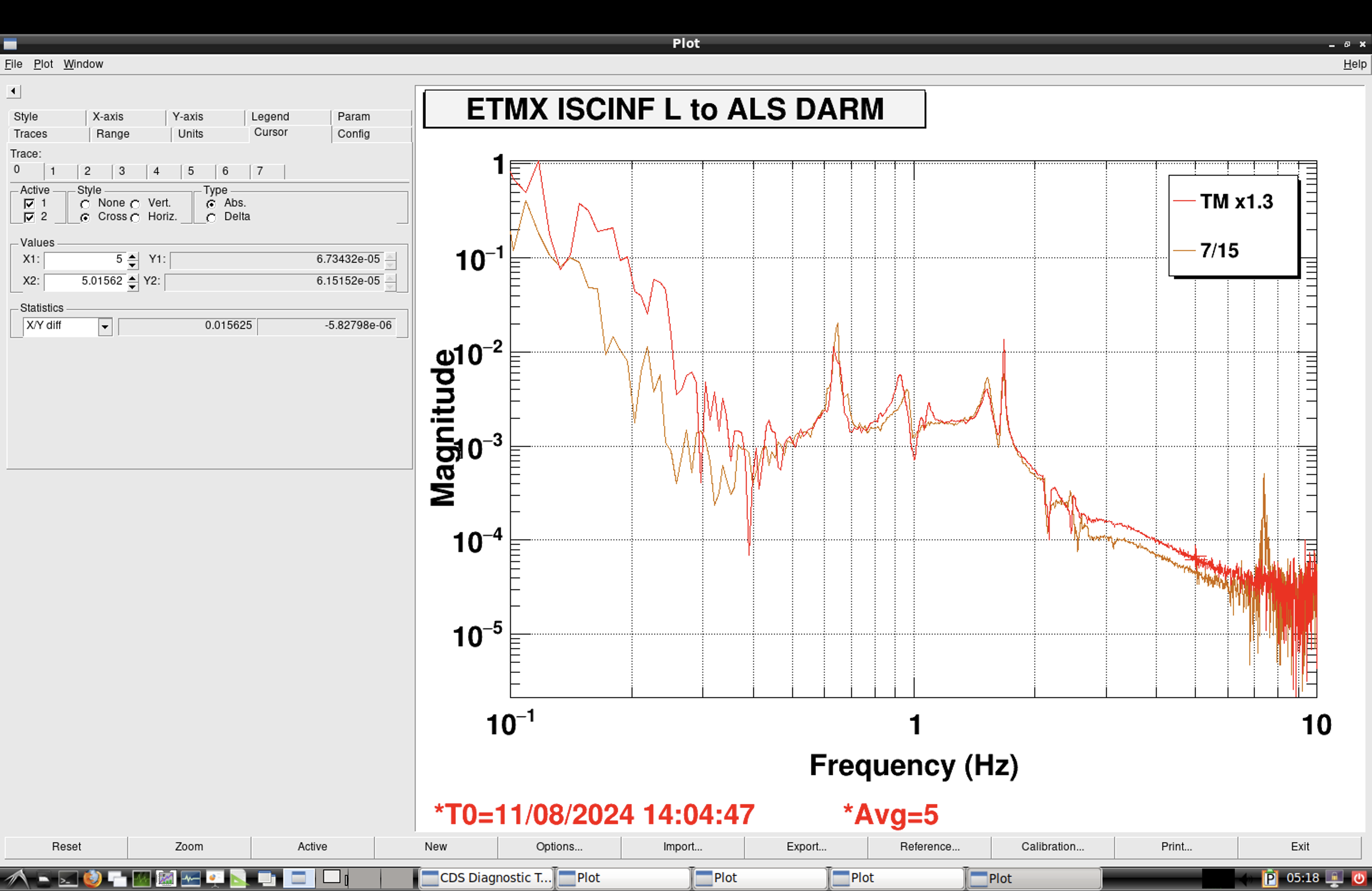The height and width of the screenshot is (891, 1372).
Task: Select the Delta type radio button
Action: tap(211, 218)
